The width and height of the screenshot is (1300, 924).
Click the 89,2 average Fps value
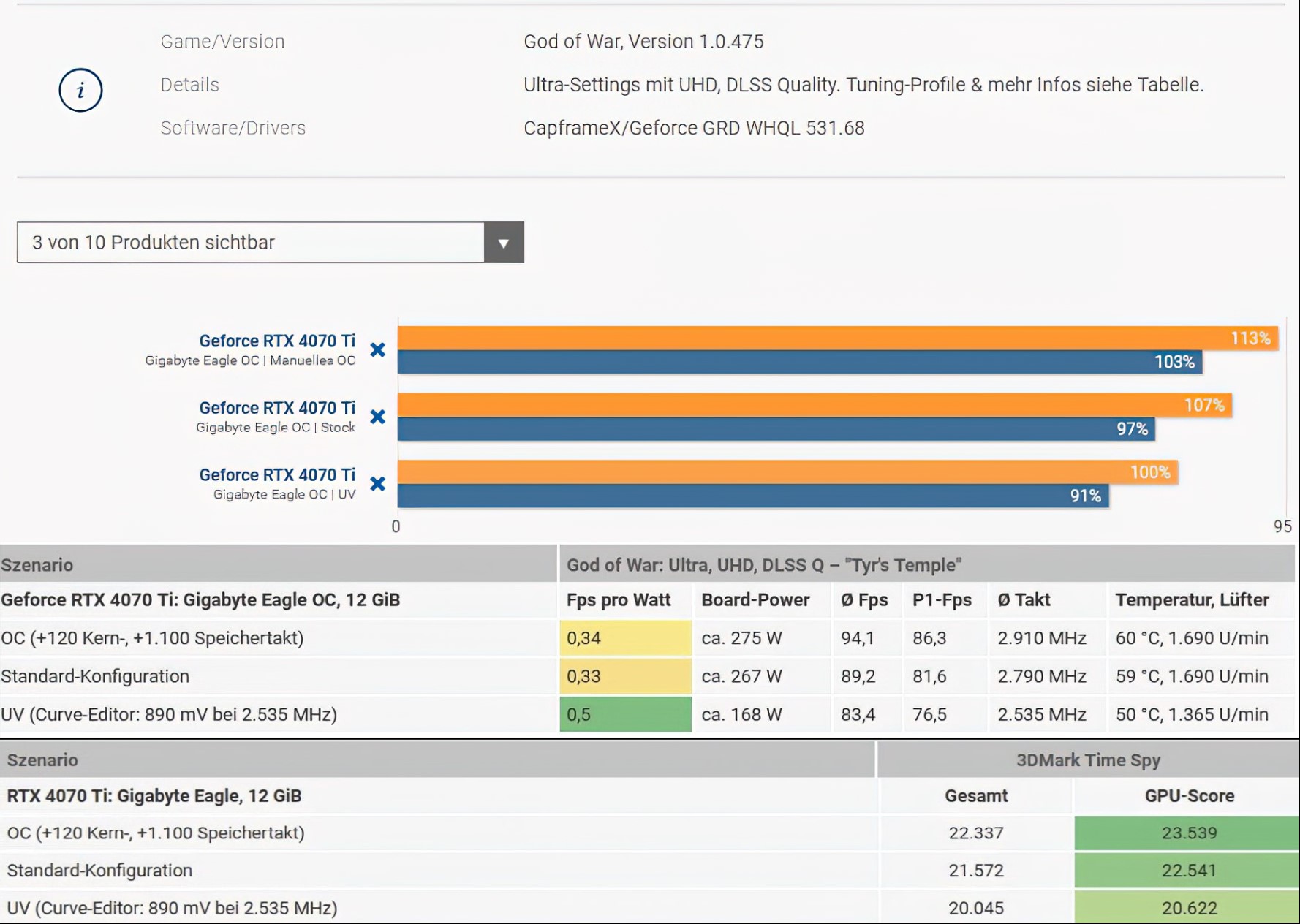858,676
